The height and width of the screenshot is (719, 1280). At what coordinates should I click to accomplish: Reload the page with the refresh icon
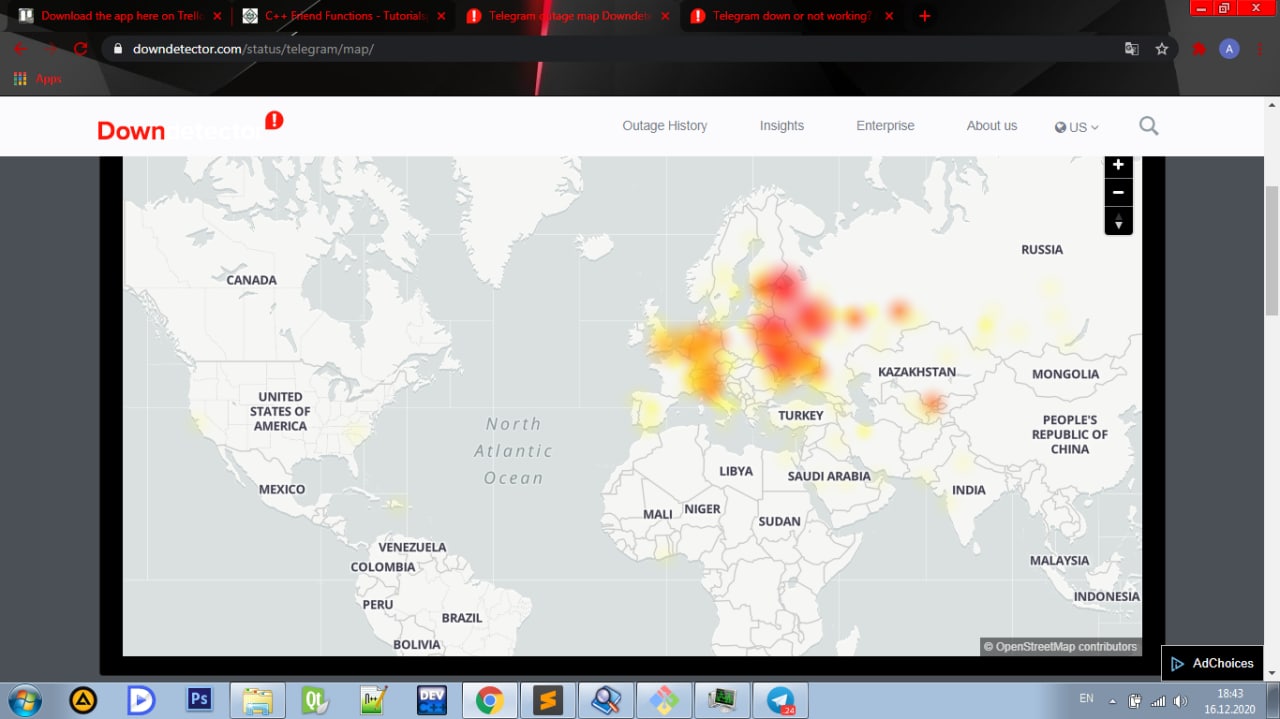pyautogui.click(x=81, y=48)
